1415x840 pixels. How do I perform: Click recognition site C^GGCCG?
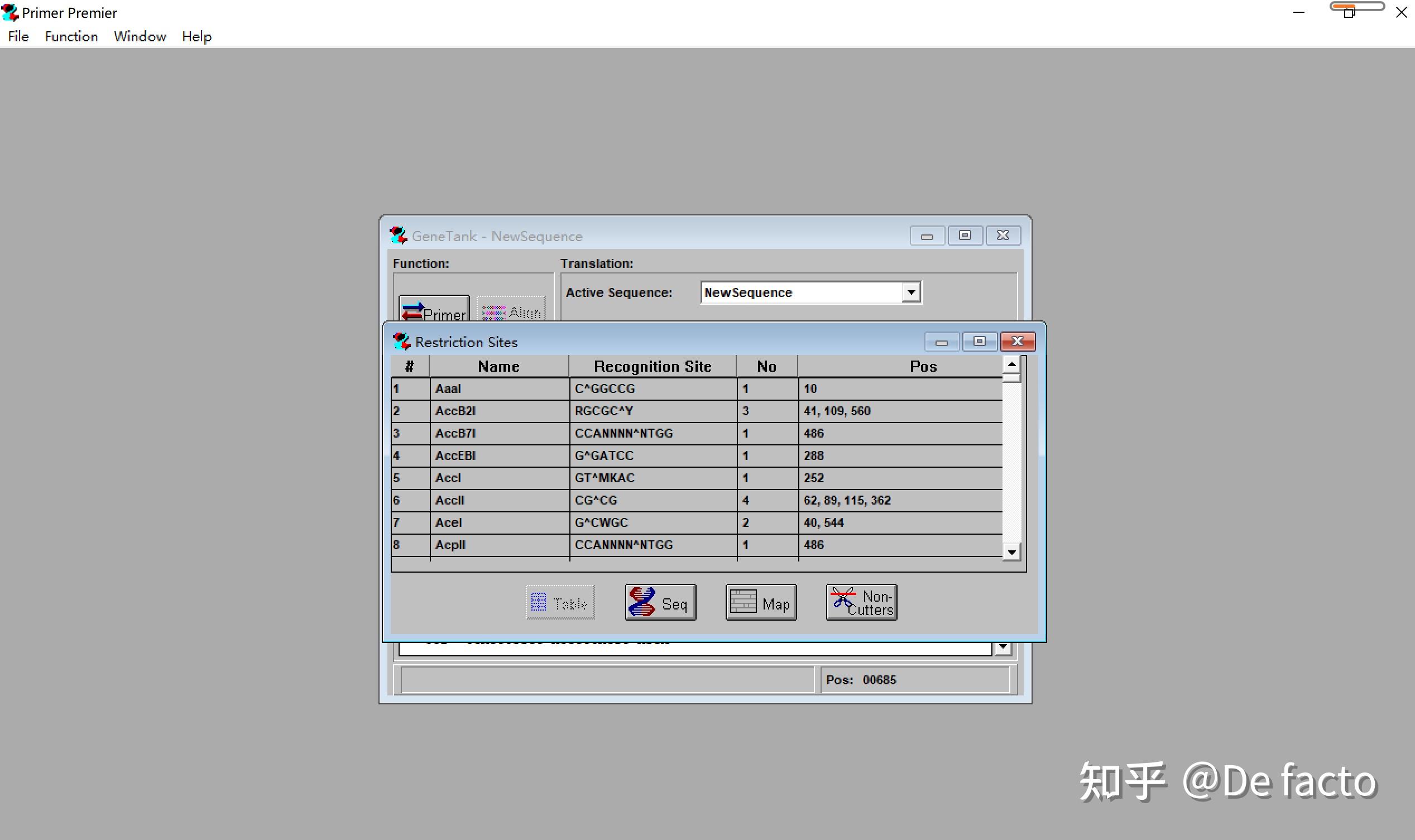pyautogui.click(x=605, y=389)
